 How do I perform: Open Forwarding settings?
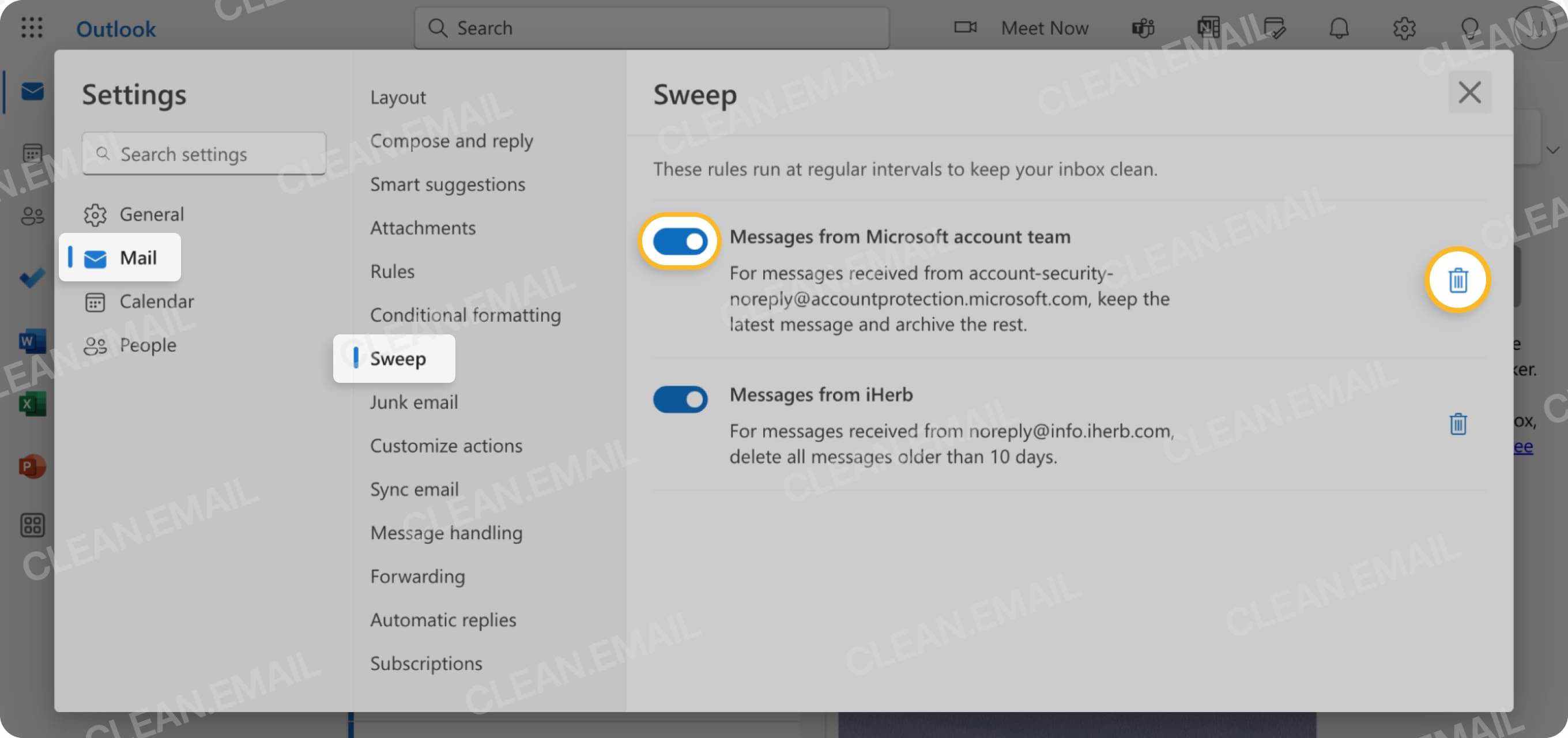coord(417,576)
